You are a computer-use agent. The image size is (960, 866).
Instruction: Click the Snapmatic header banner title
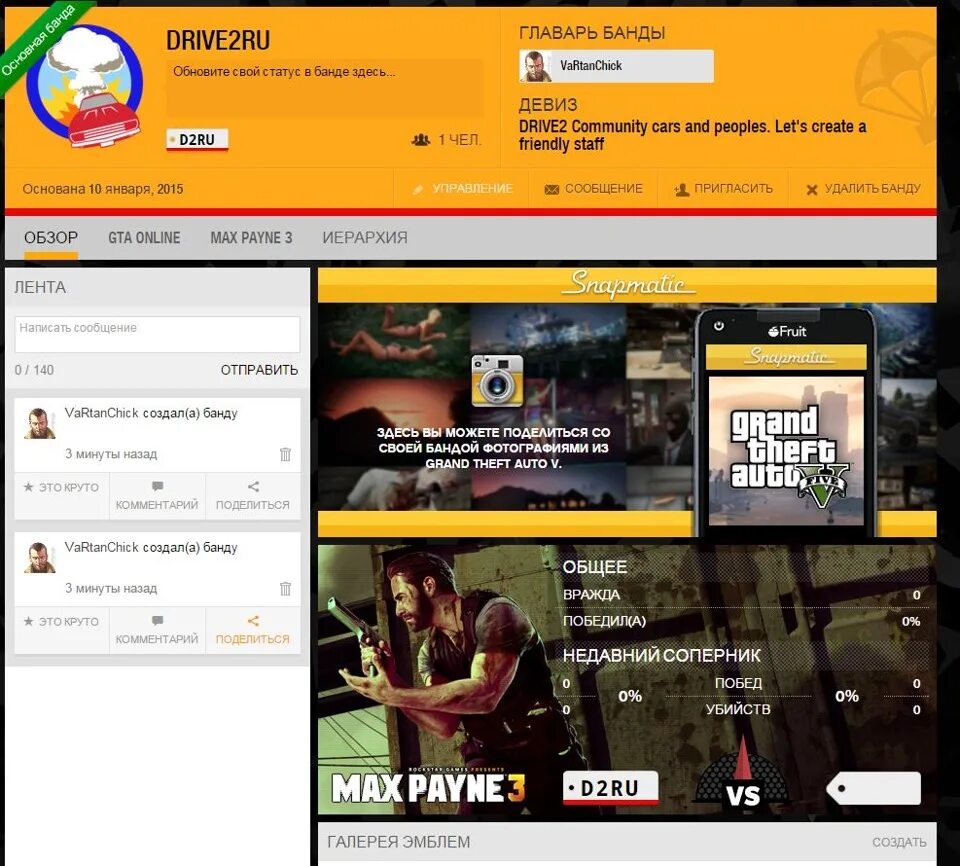[628, 284]
